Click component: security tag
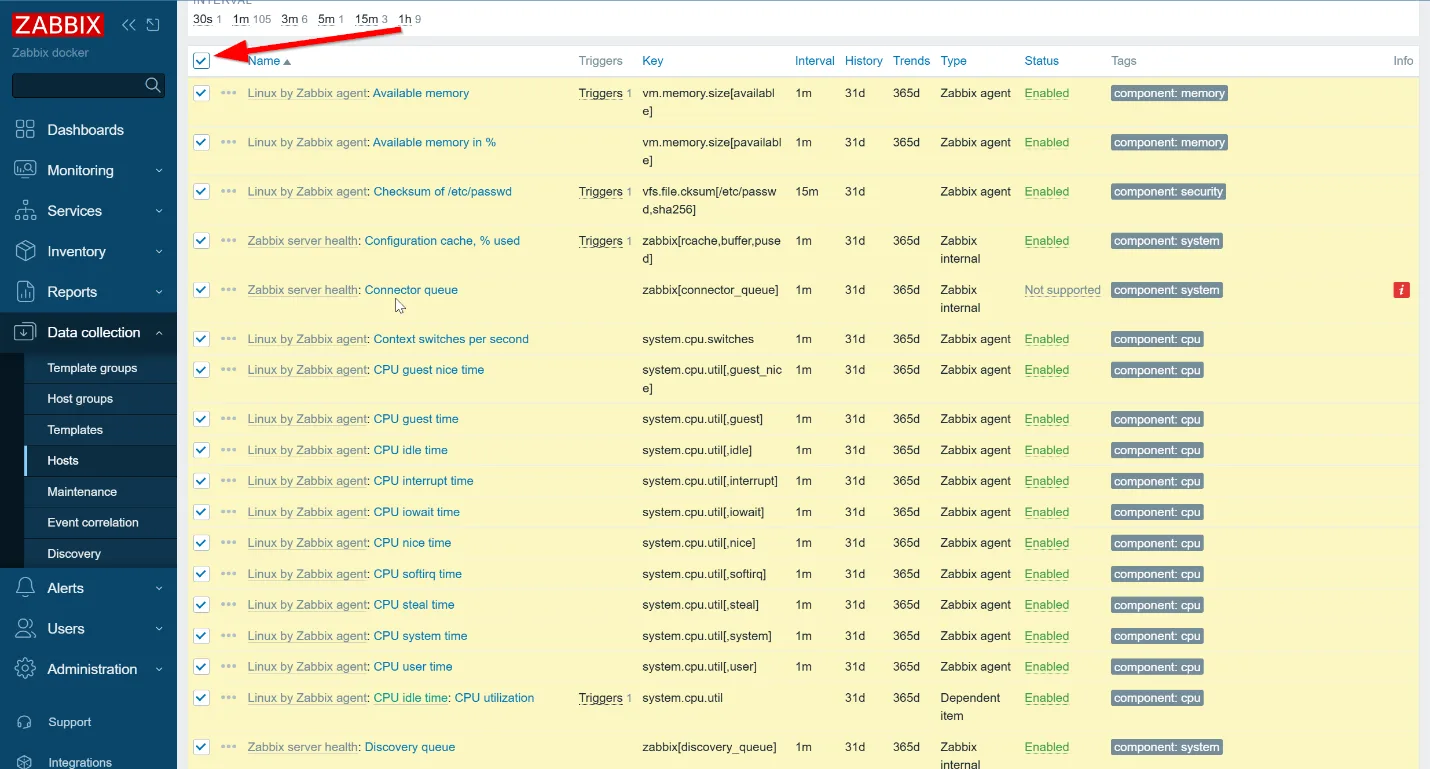Image resolution: width=1430 pixels, height=769 pixels. 1168,191
